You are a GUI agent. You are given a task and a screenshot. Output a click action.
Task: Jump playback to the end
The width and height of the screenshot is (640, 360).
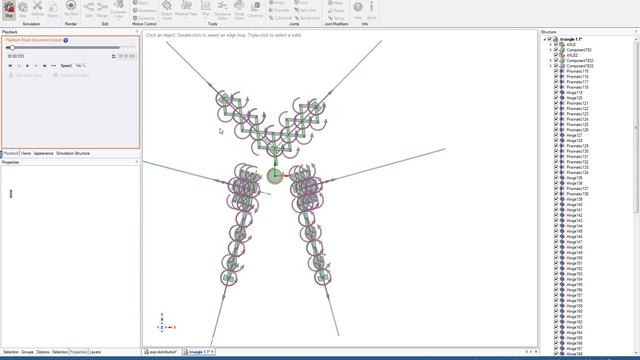[x=45, y=65]
